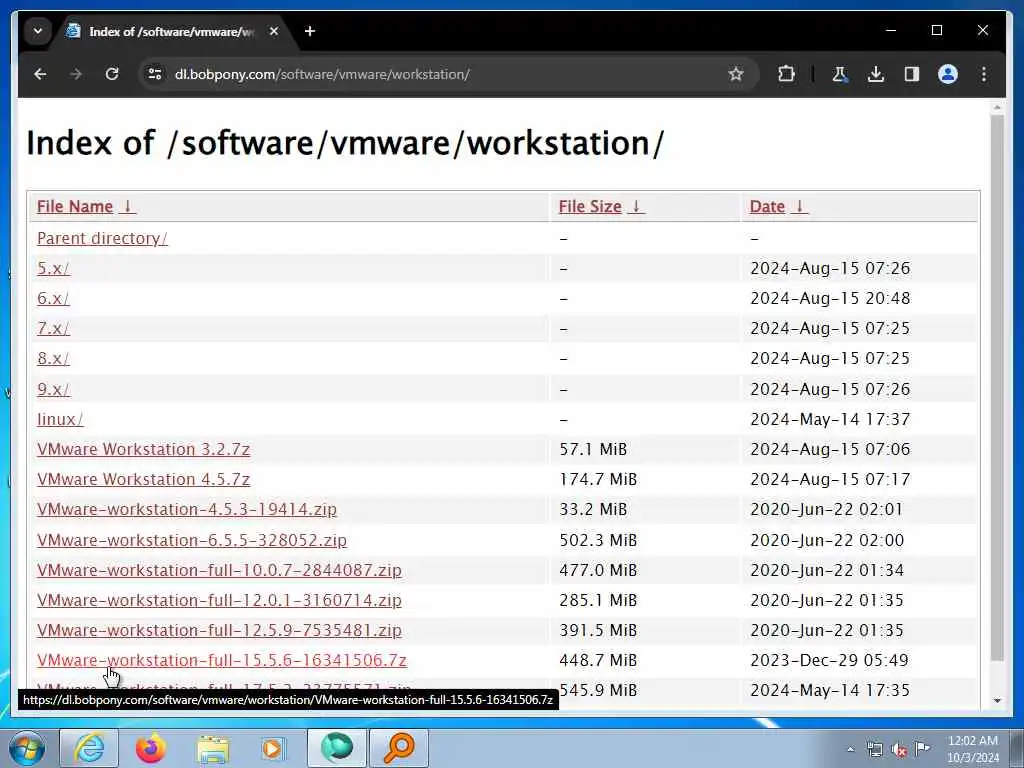Download VMware-workstation-full-12.5.9-7535481.zip
This screenshot has height=768, width=1024.
219,630
